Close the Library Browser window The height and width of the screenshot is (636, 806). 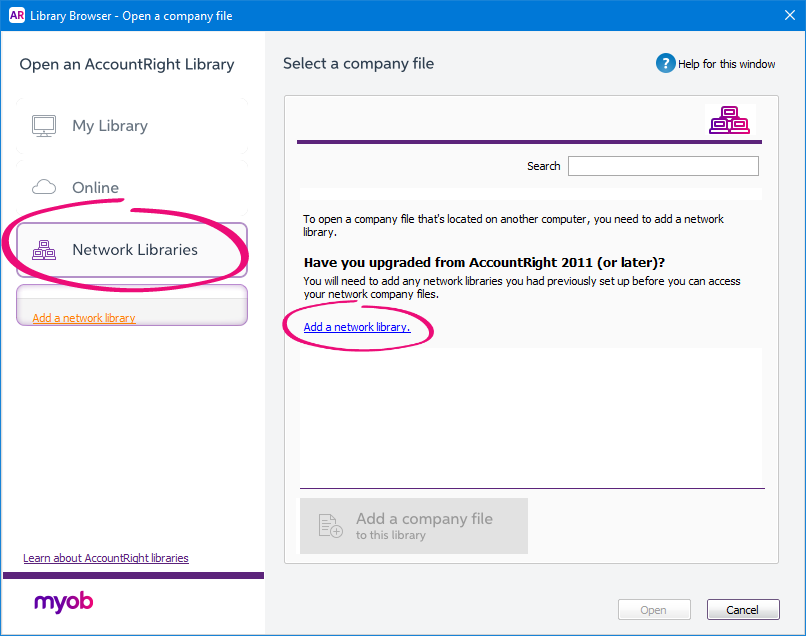click(x=785, y=15)
